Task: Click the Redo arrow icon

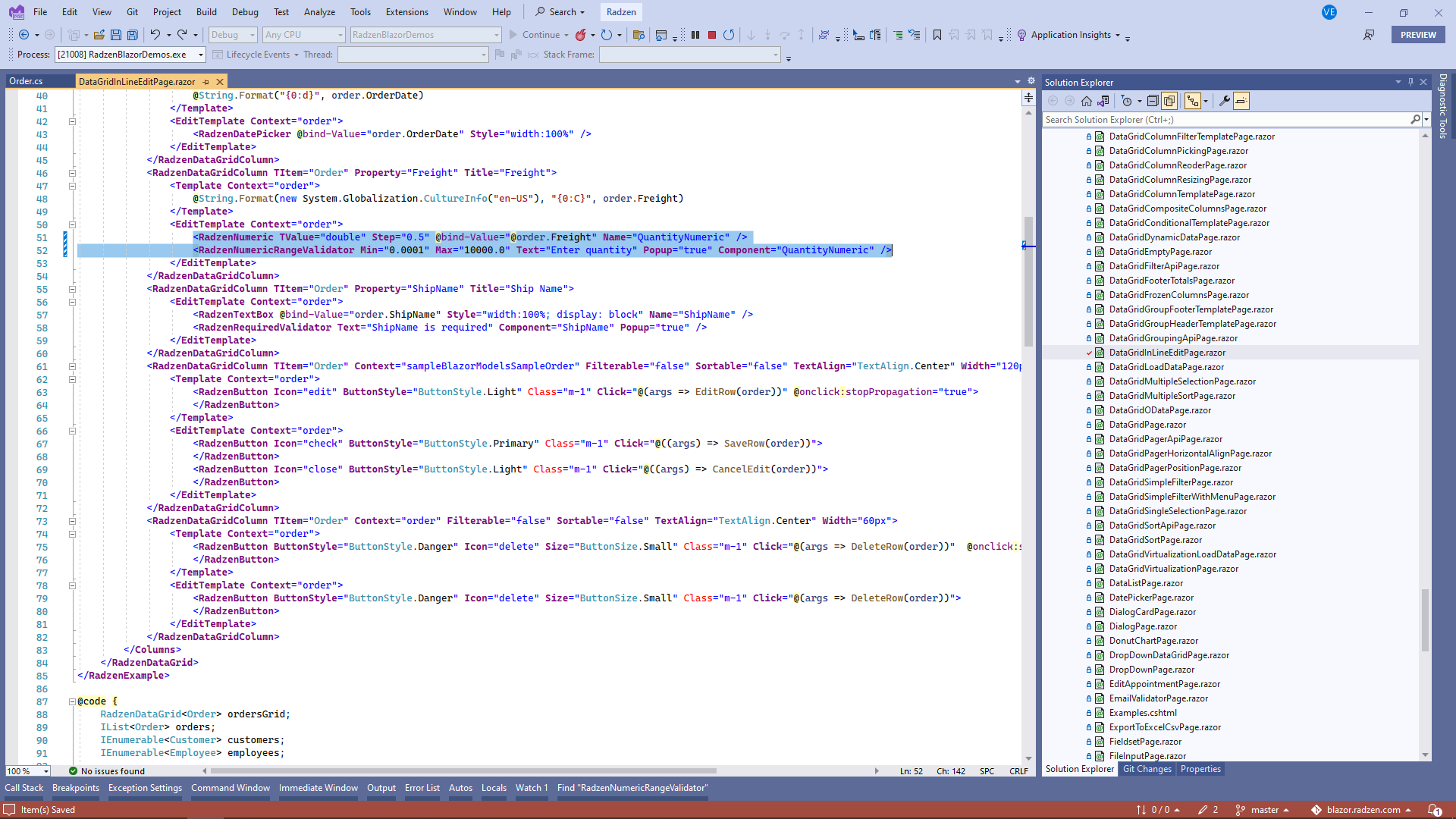Action: 182,35
